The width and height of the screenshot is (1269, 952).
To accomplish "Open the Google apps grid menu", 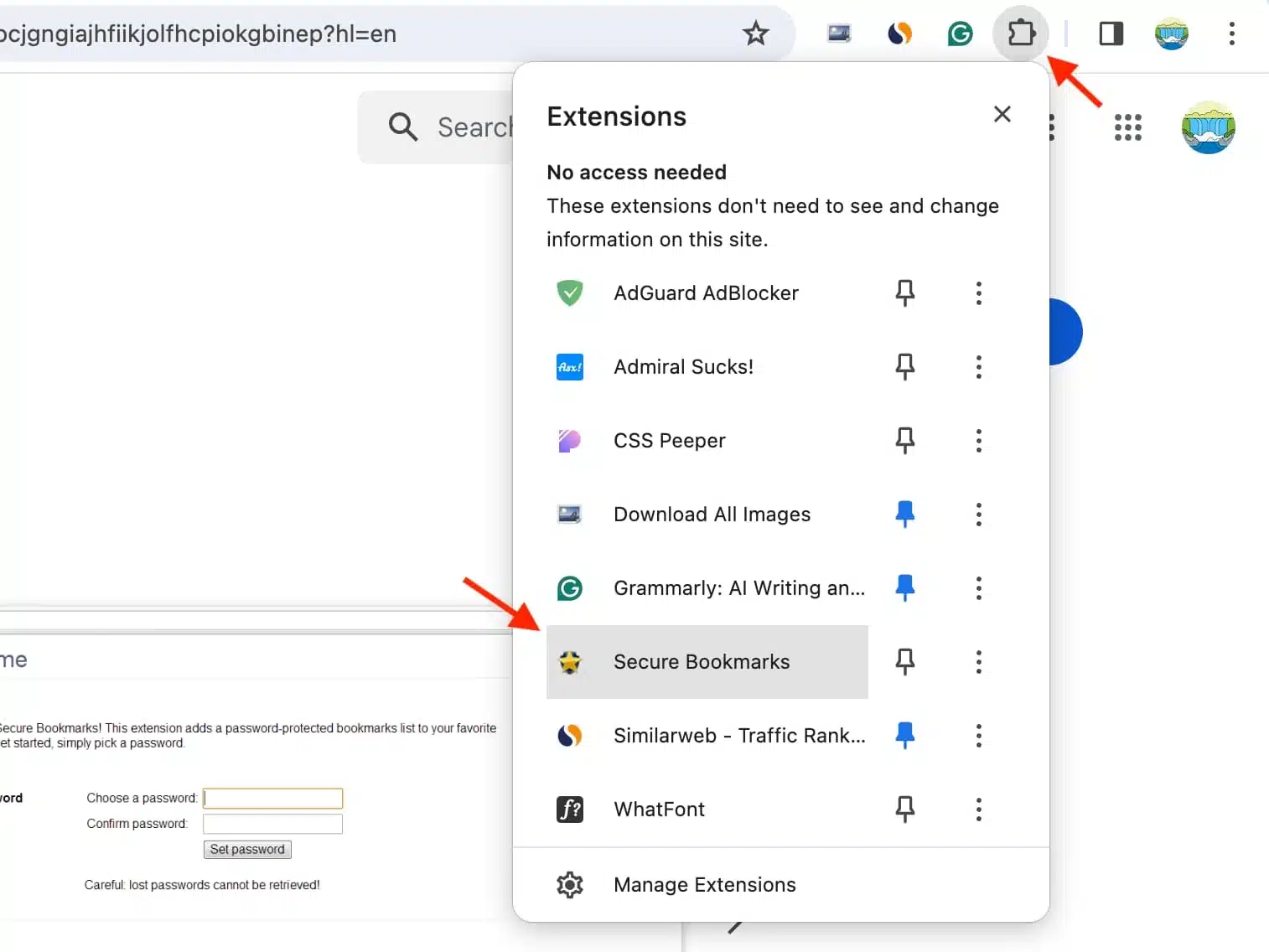I will coord(1127,127).
